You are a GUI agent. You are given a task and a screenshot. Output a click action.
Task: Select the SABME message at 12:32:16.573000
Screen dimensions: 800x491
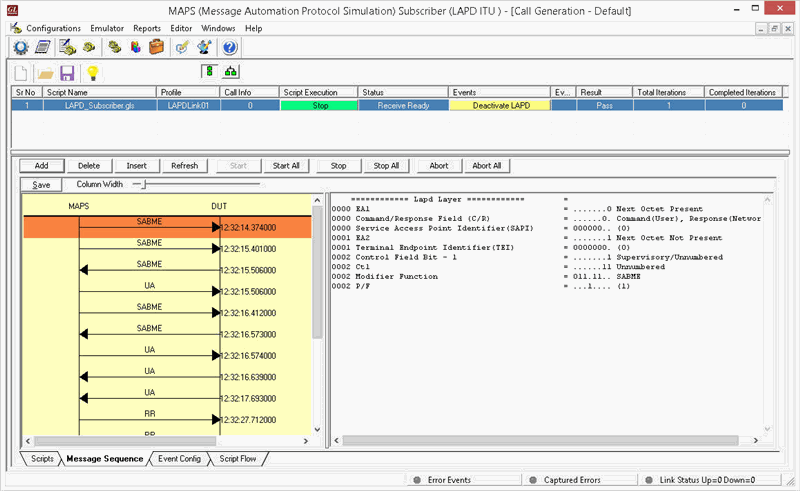(x=167, y=334)
